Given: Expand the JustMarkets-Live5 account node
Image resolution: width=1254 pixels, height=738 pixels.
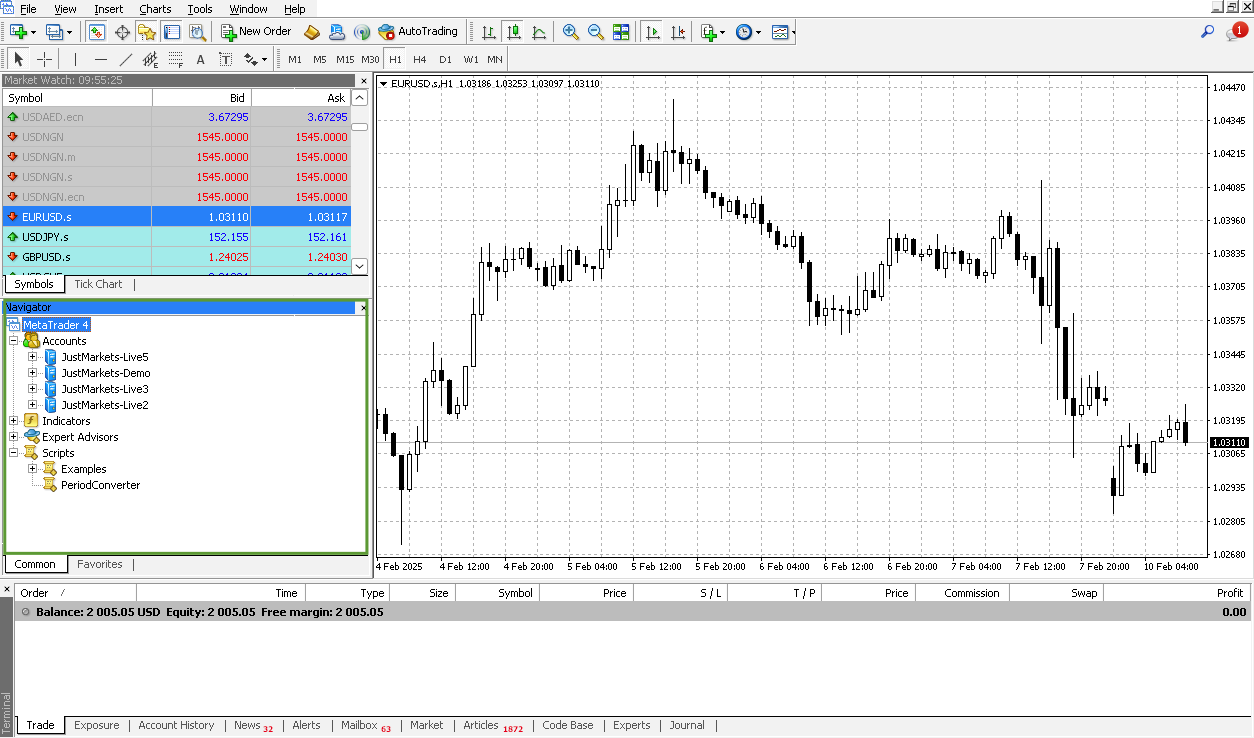Looking at the screenshot, I should tap(30, 356).
